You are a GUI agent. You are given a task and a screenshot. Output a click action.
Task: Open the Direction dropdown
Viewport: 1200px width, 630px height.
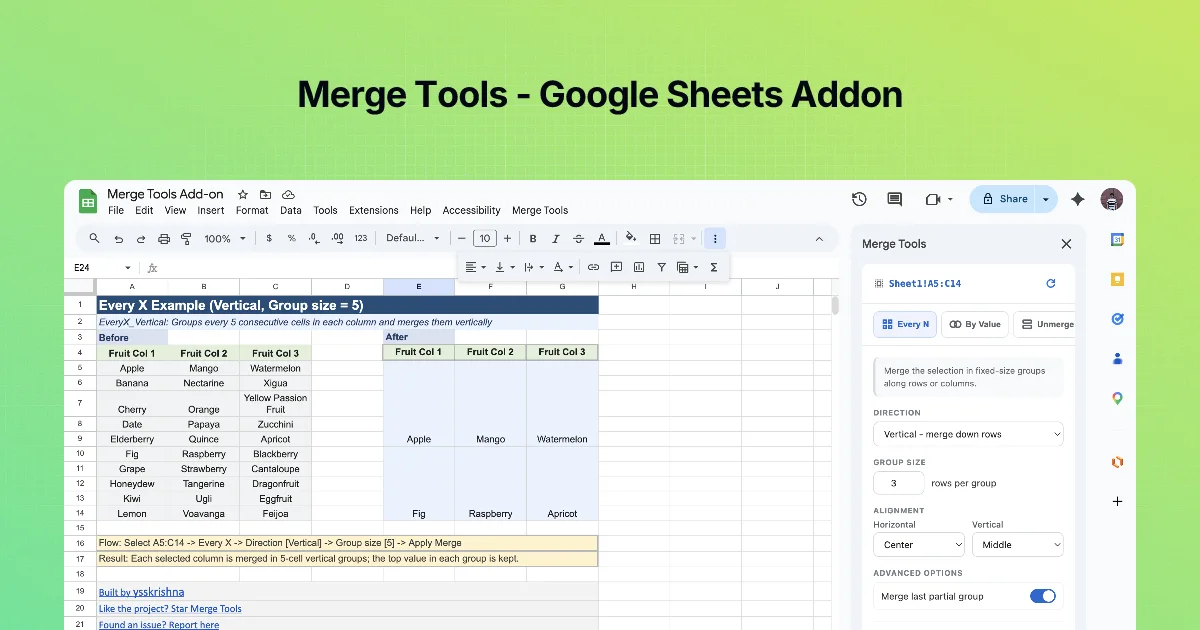tap(968, 434)
